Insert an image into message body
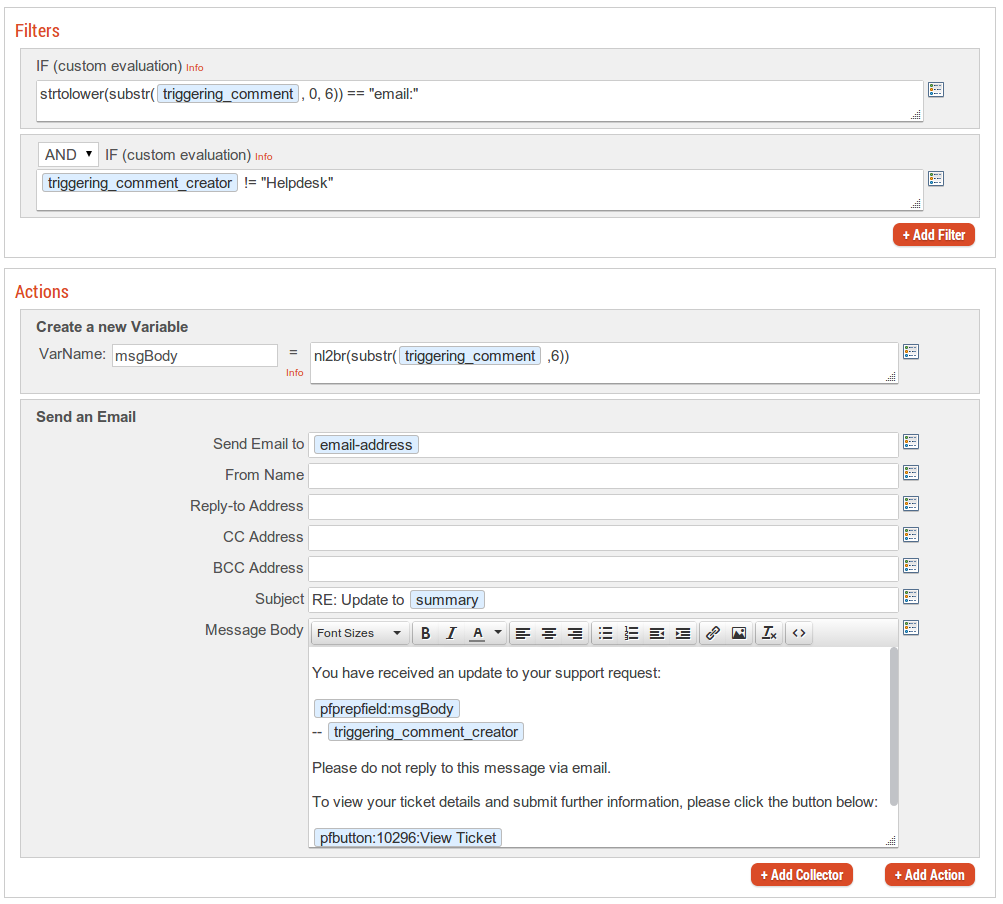 click(739, 633)
